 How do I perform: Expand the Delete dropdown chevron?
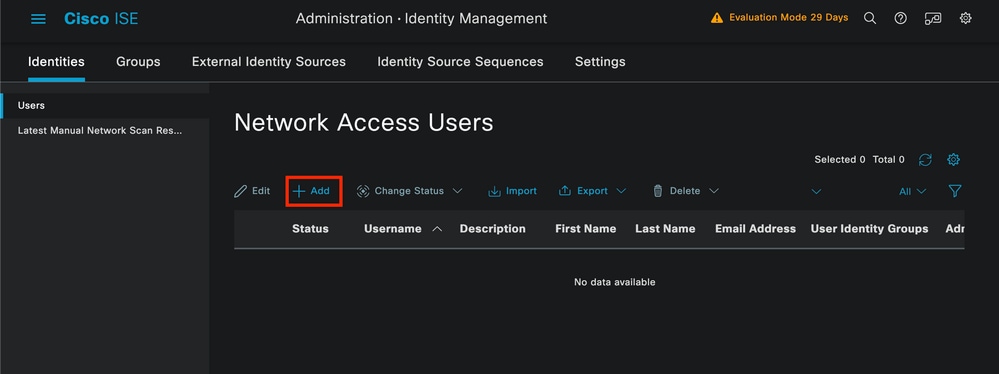pyautogui.click(x=714, y=191)
